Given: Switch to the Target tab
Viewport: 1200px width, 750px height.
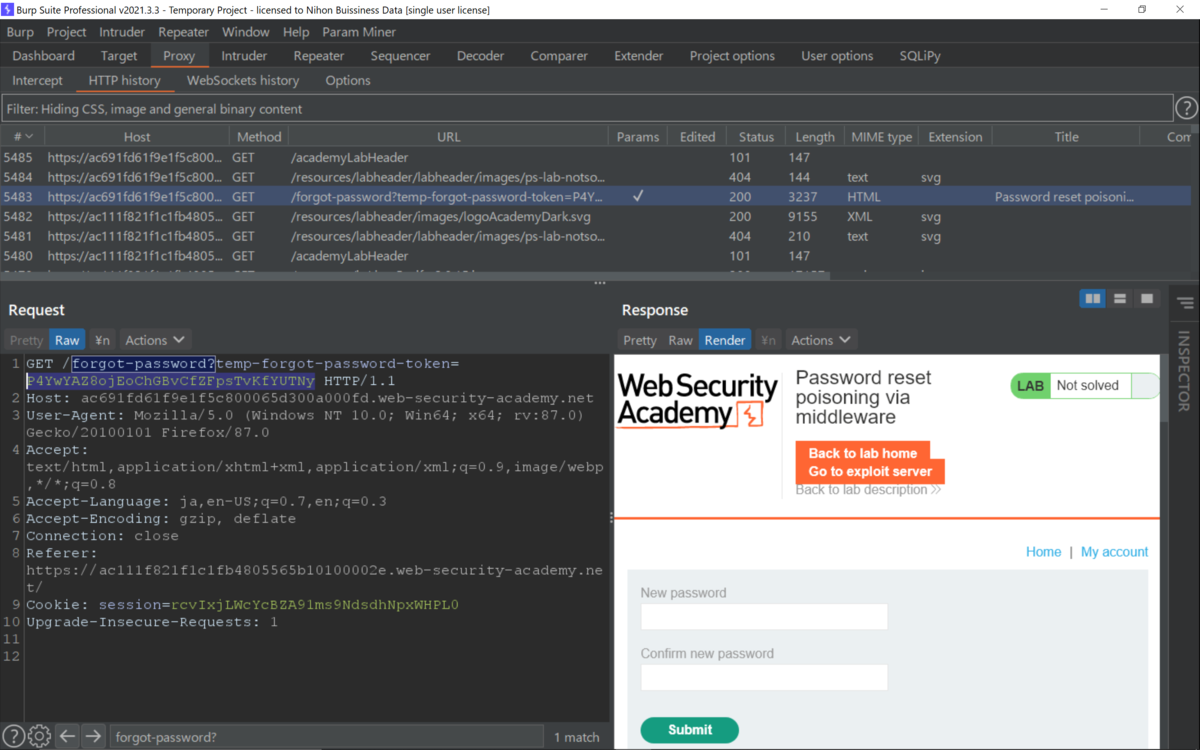Looking at the screenshot, I should pos(119,56).
